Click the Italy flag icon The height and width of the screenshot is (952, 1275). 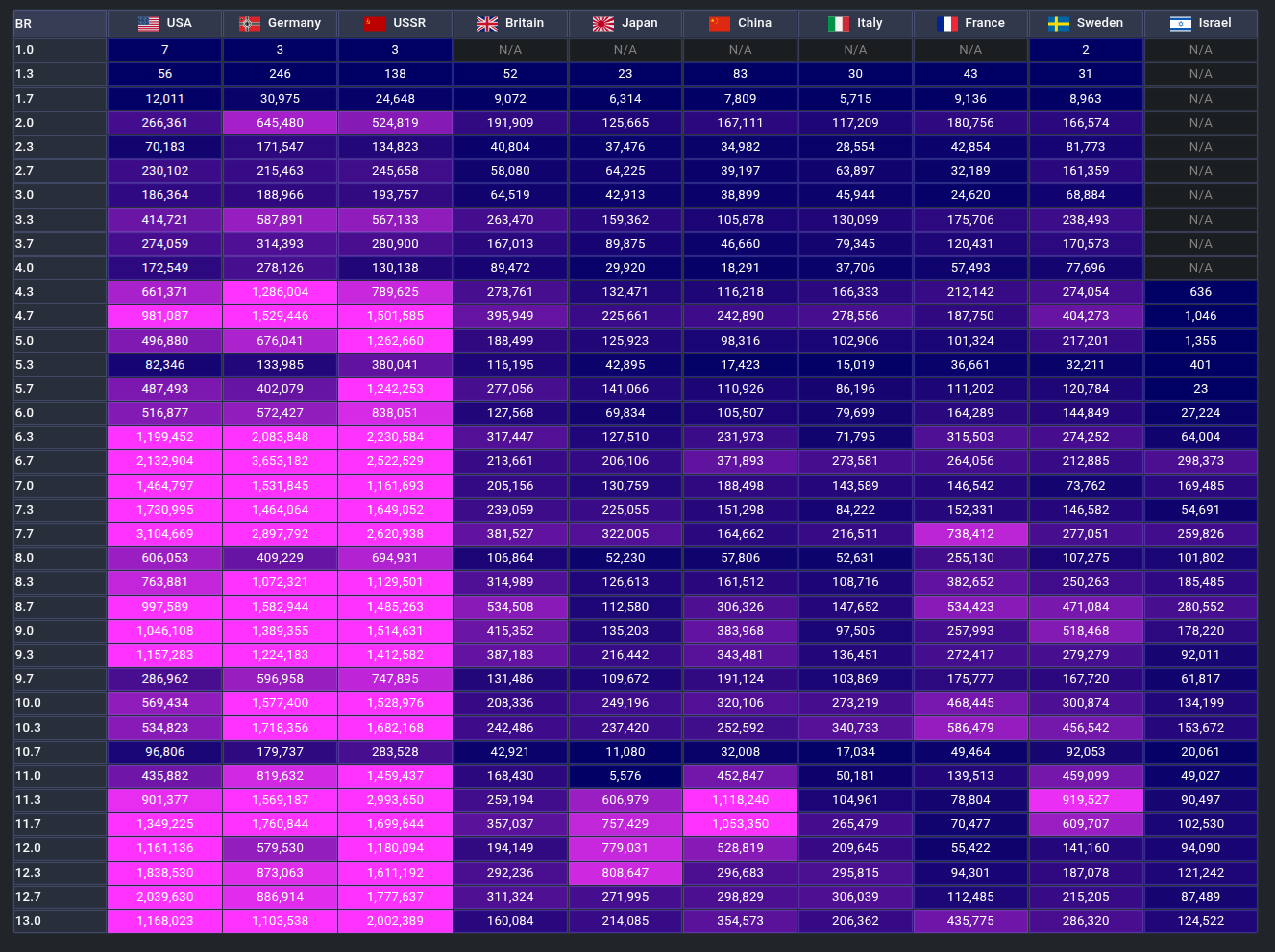[x=839, y=23]
